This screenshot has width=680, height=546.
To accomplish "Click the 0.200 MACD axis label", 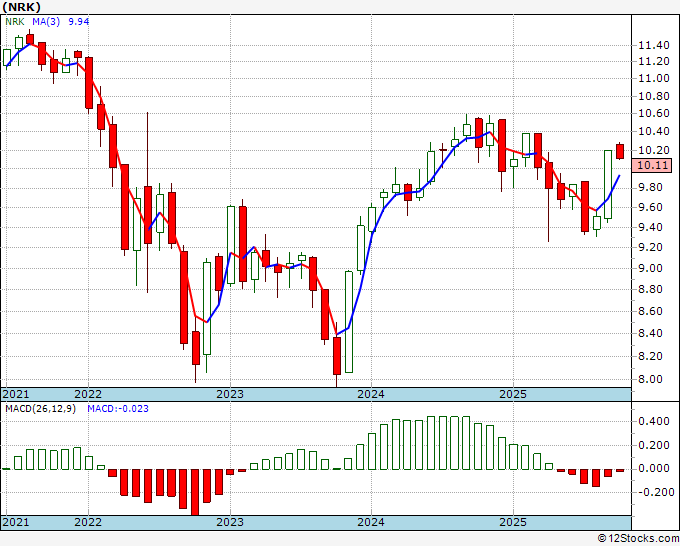I will point(654,445).
